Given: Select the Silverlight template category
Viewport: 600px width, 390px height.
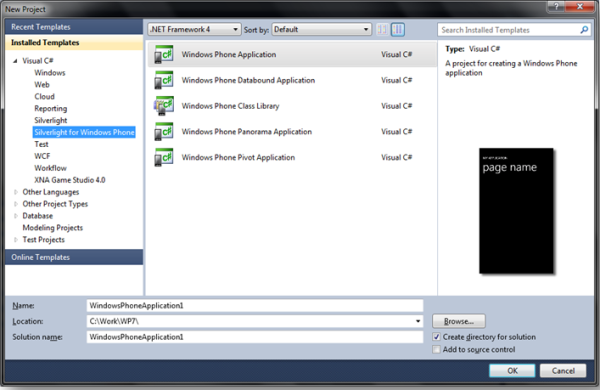Looking at the screenshot, I should click(x=51, y=120).
